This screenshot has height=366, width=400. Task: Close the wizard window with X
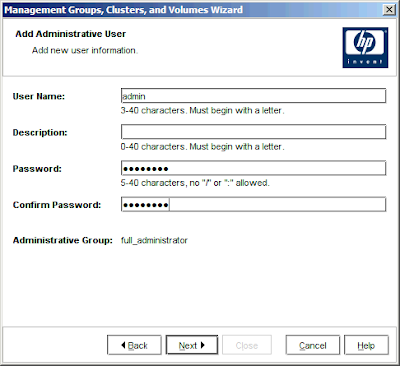389,10
